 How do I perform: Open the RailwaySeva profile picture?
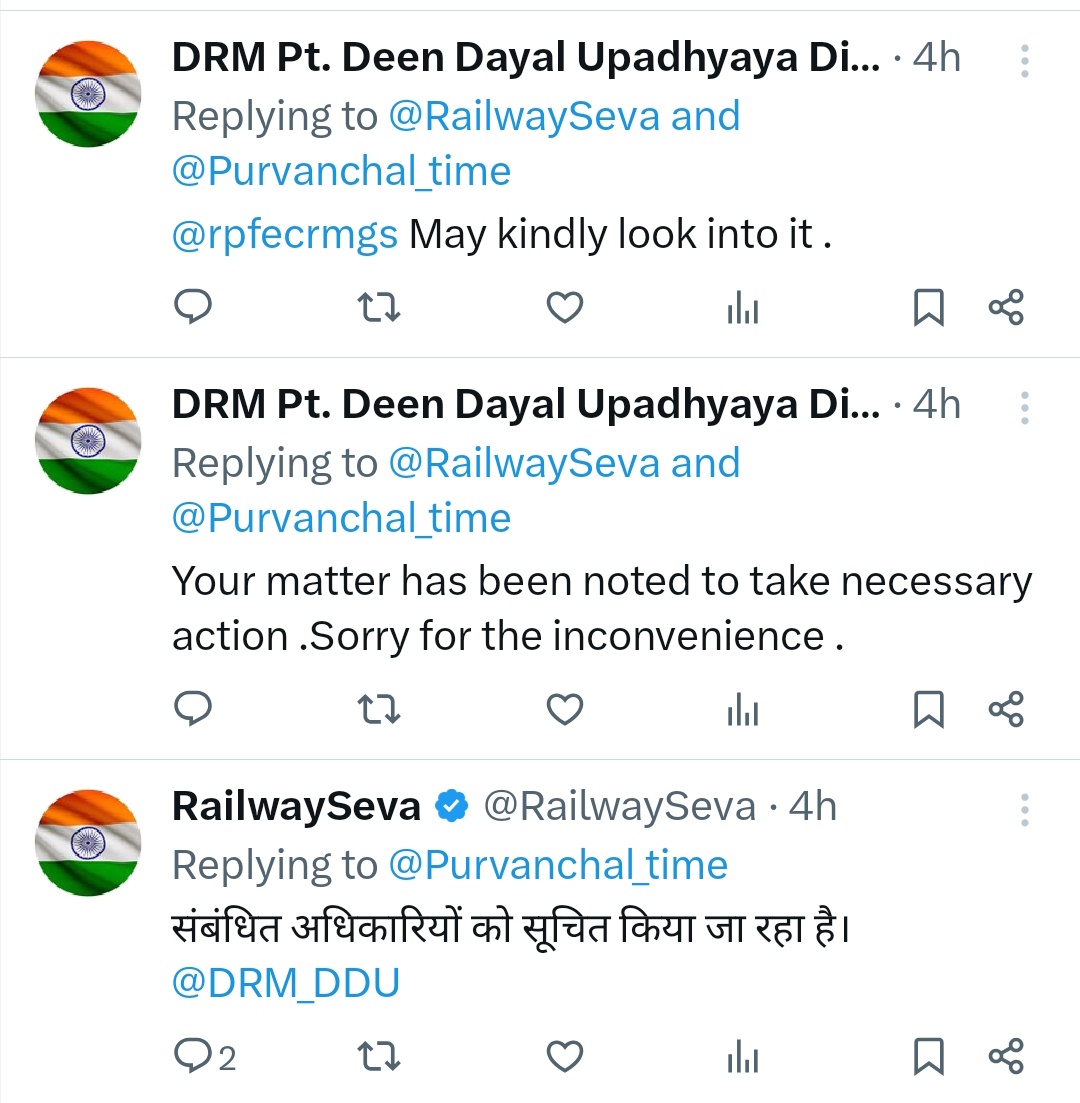(x=88, y=842)
